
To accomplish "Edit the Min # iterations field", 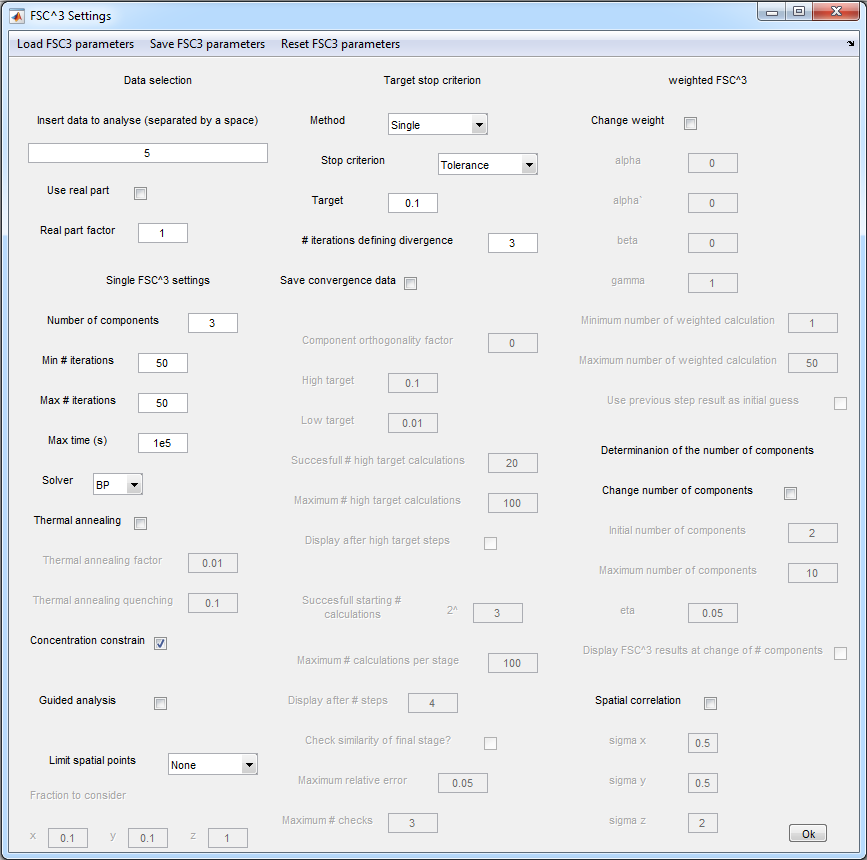I will [x=163, y=363].
